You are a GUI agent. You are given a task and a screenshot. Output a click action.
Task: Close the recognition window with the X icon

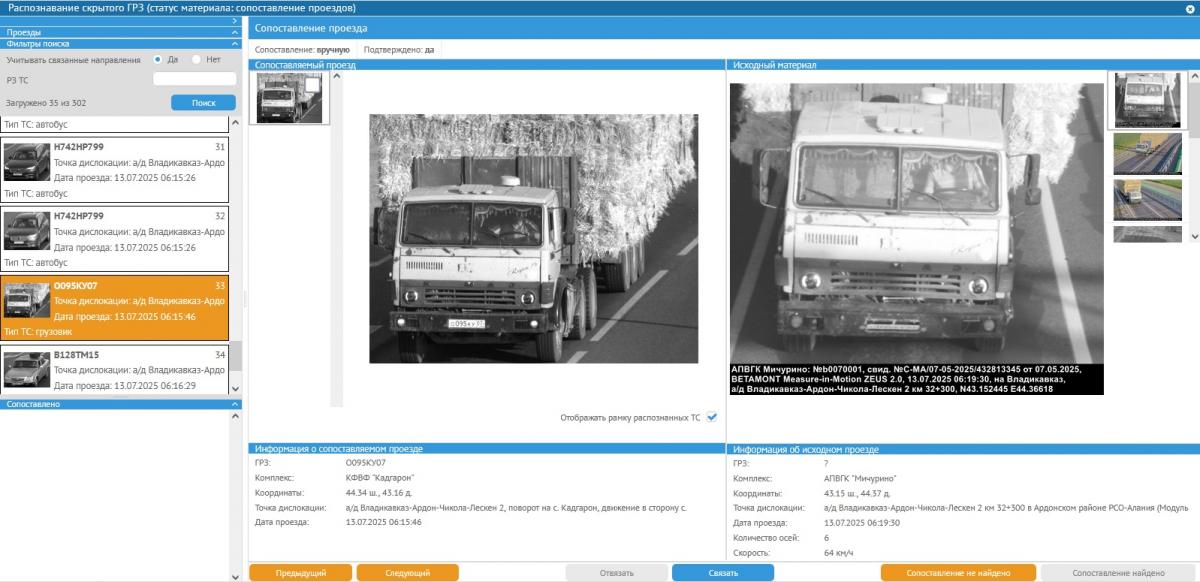1190,7
